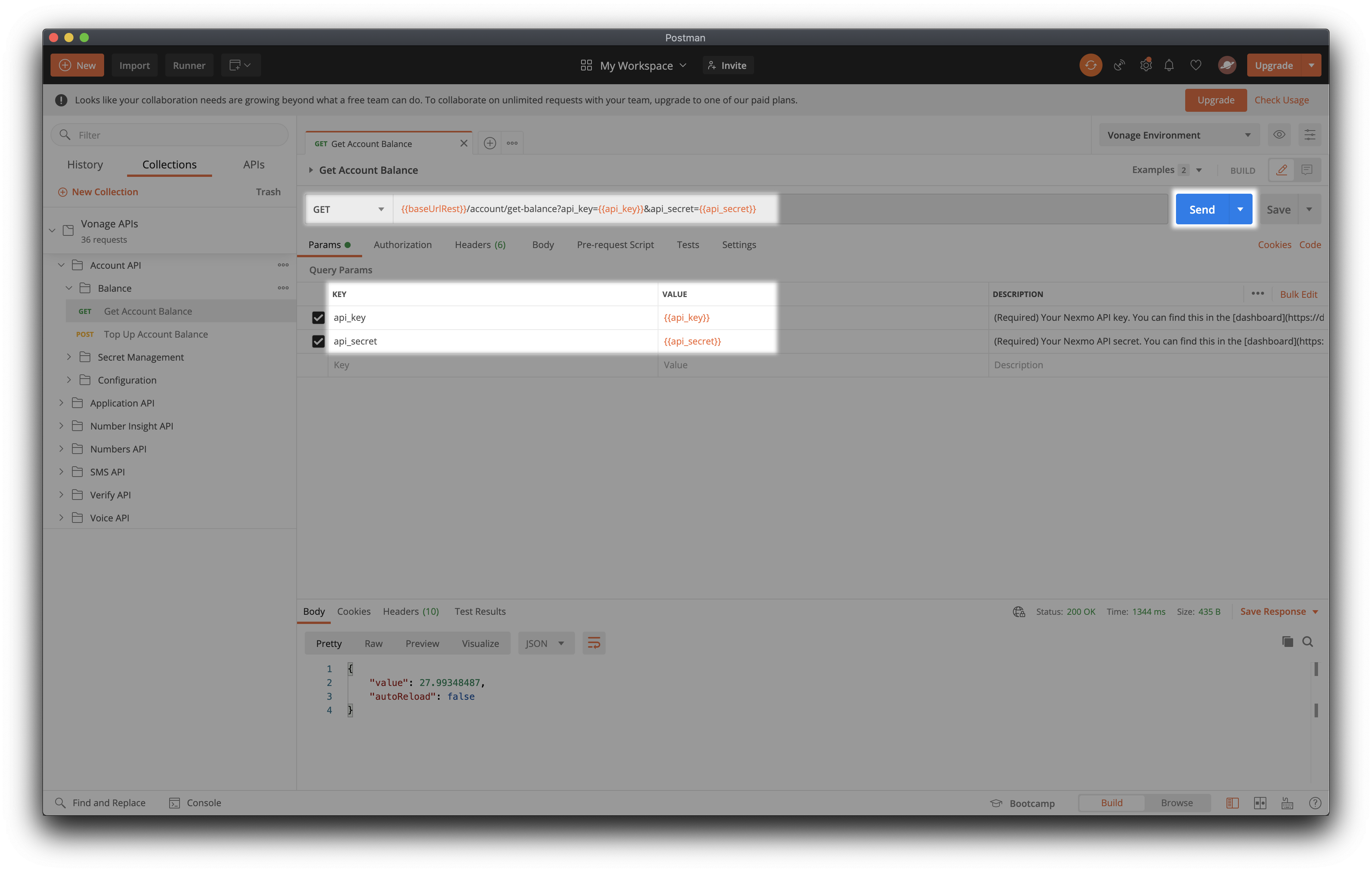Open the Examples dropdown
This screenshot has width=1372, height=872.
(1167, 170)
